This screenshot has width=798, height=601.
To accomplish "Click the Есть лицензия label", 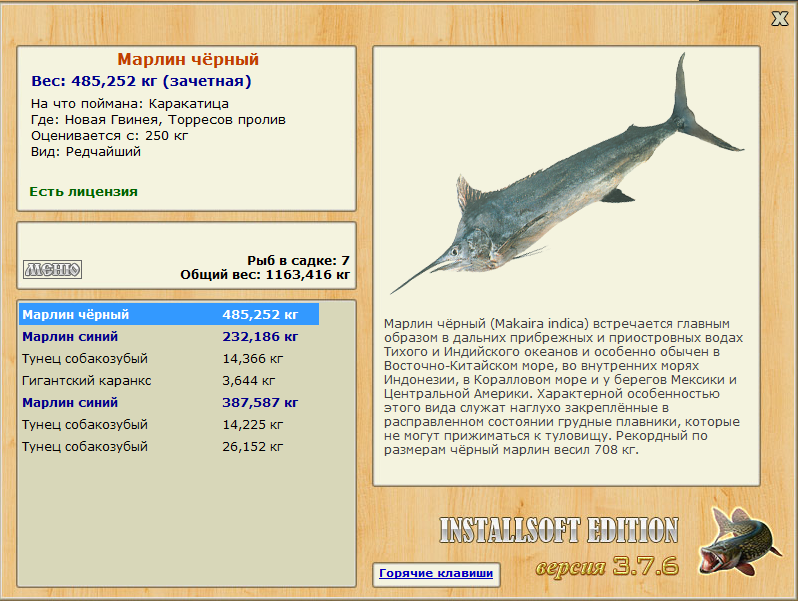I will [83, 192].
